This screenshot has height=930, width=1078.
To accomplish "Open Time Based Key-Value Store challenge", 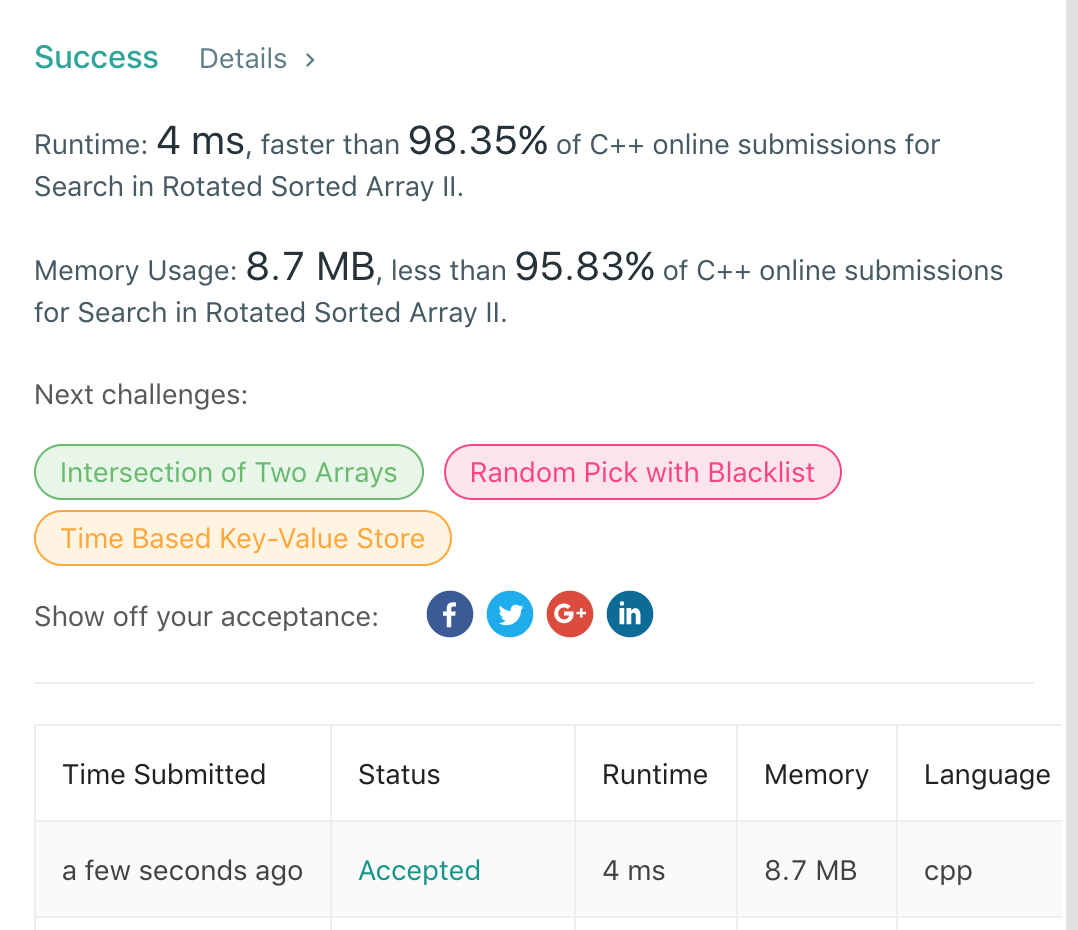I will 243,538.
